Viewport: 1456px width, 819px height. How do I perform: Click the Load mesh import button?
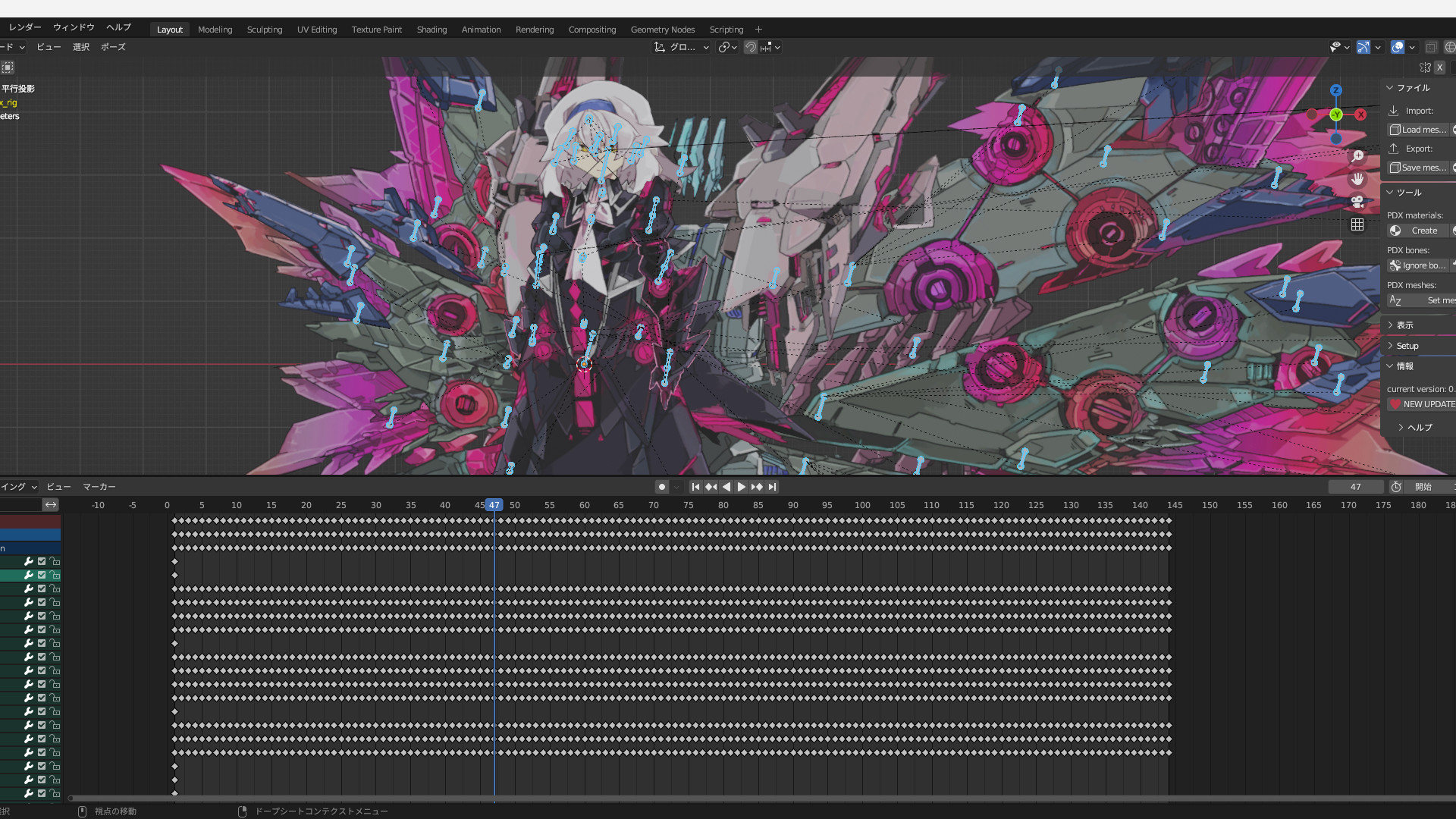pos(1420,130)
